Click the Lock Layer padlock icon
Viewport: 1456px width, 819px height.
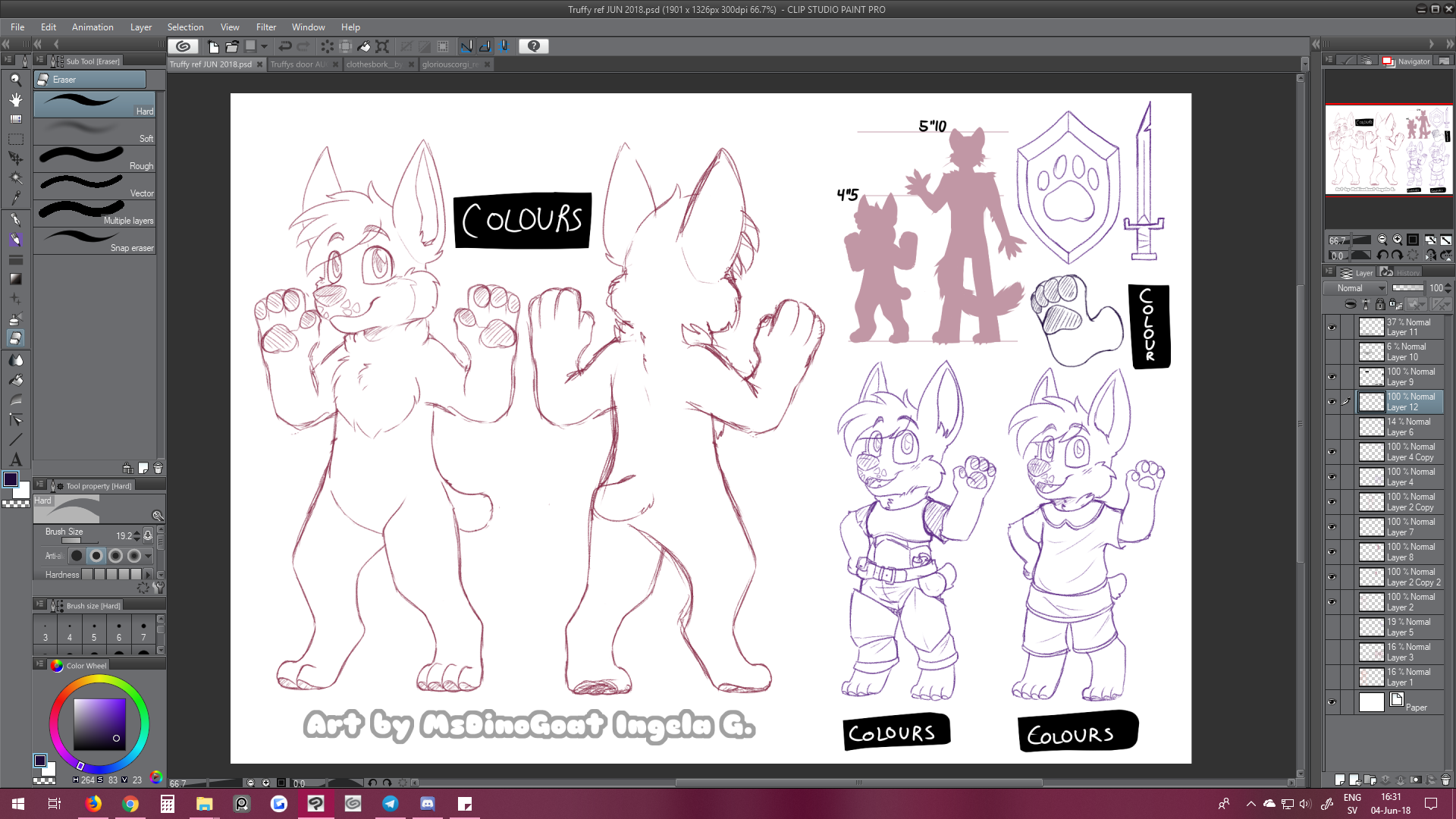[x=1380, y=304]
